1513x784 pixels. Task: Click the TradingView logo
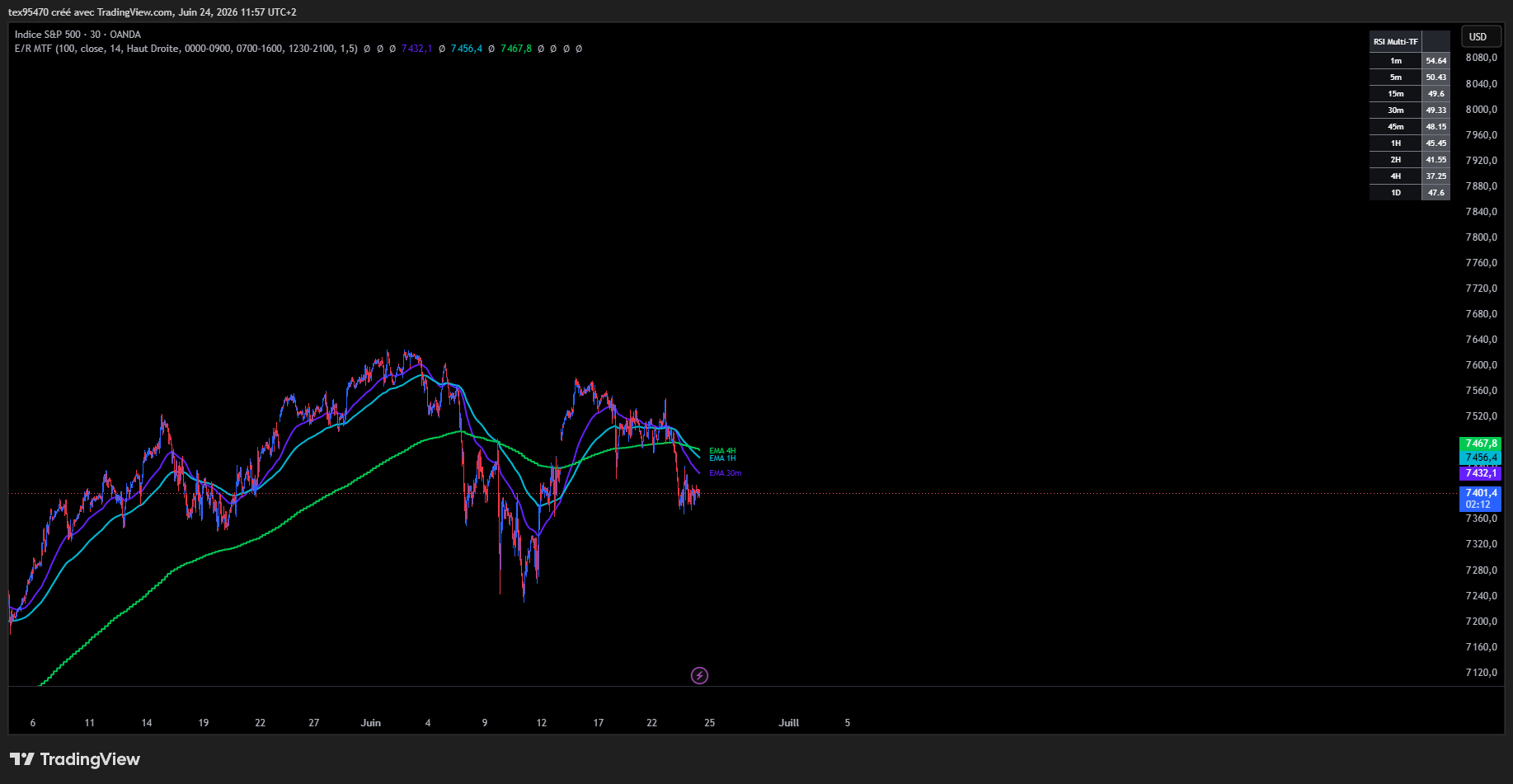pos(75,759)
